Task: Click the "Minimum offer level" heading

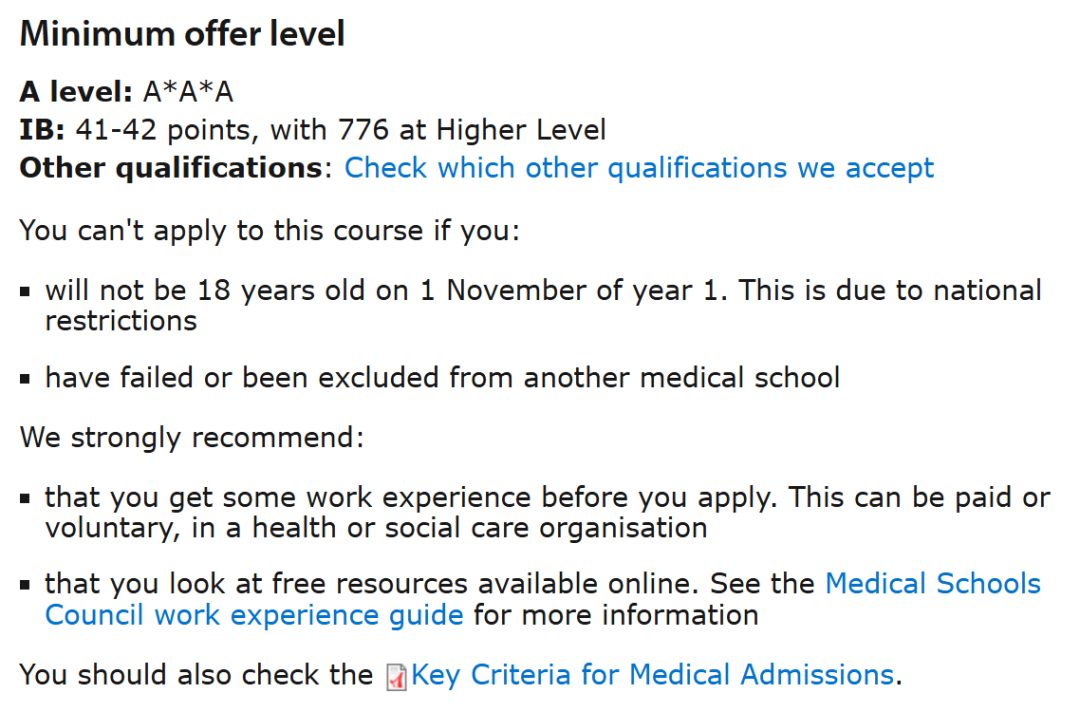Action: [182, 34]
